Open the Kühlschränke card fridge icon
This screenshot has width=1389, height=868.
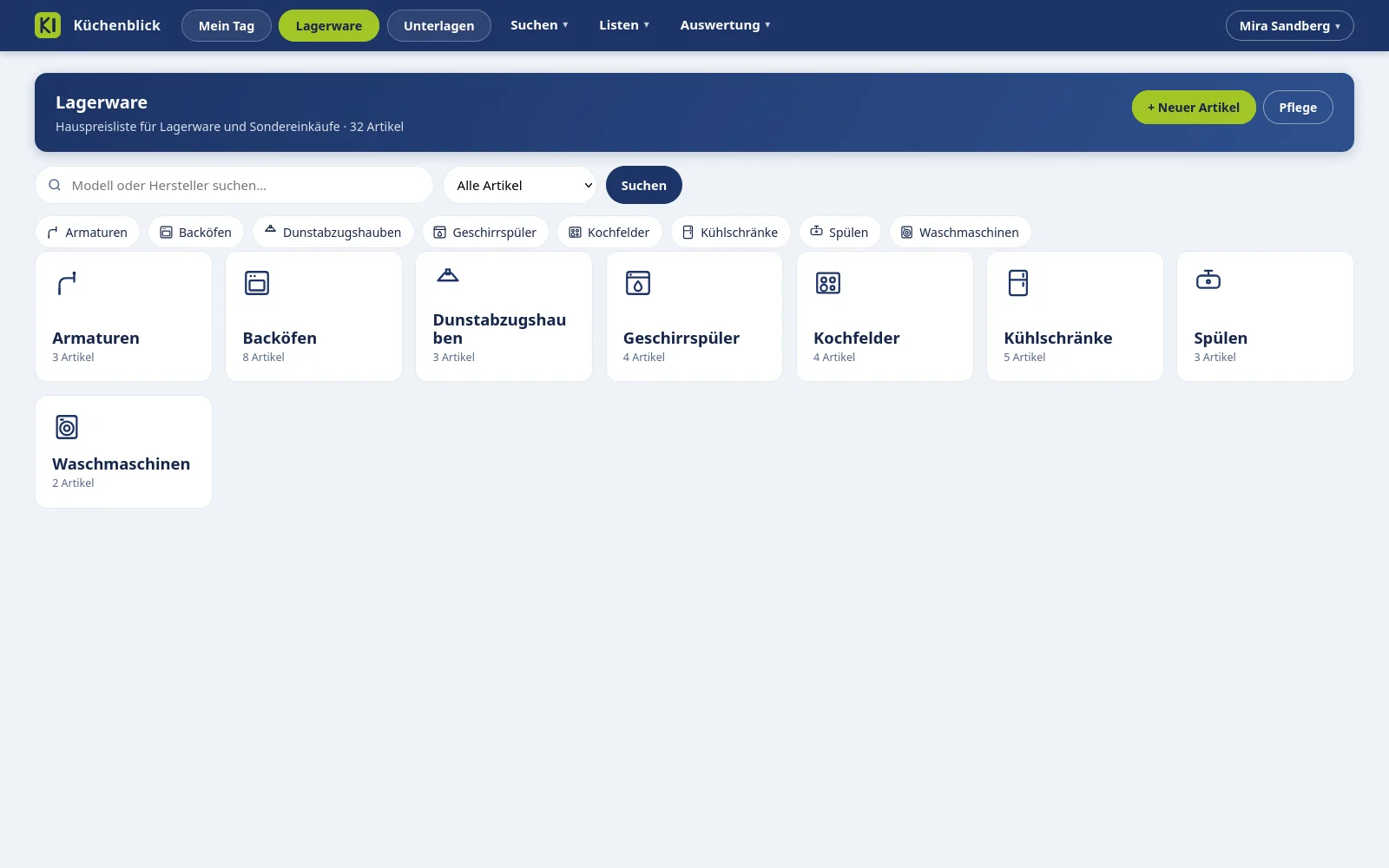tap(1018, 283)
